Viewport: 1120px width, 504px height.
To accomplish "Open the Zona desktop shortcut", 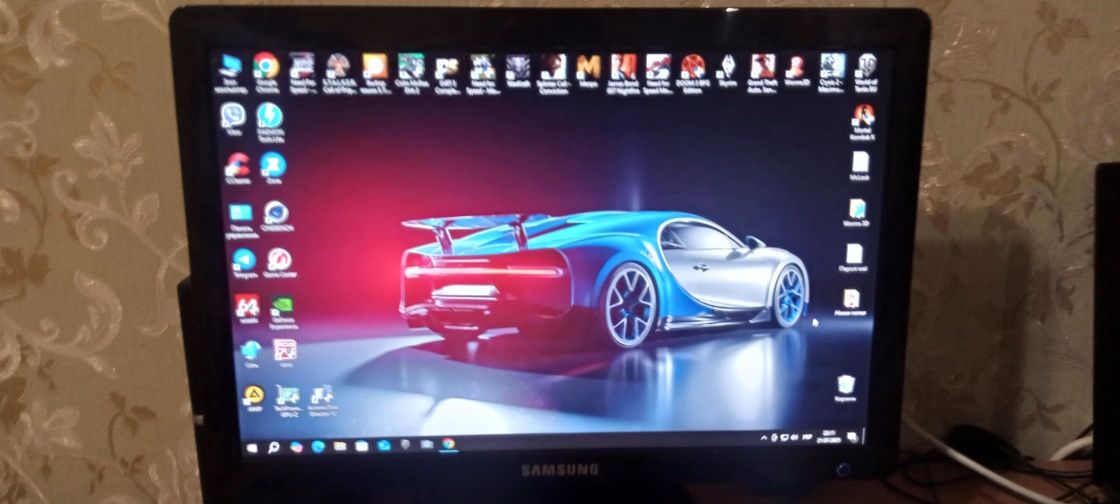I will click(x=273, y=168).
